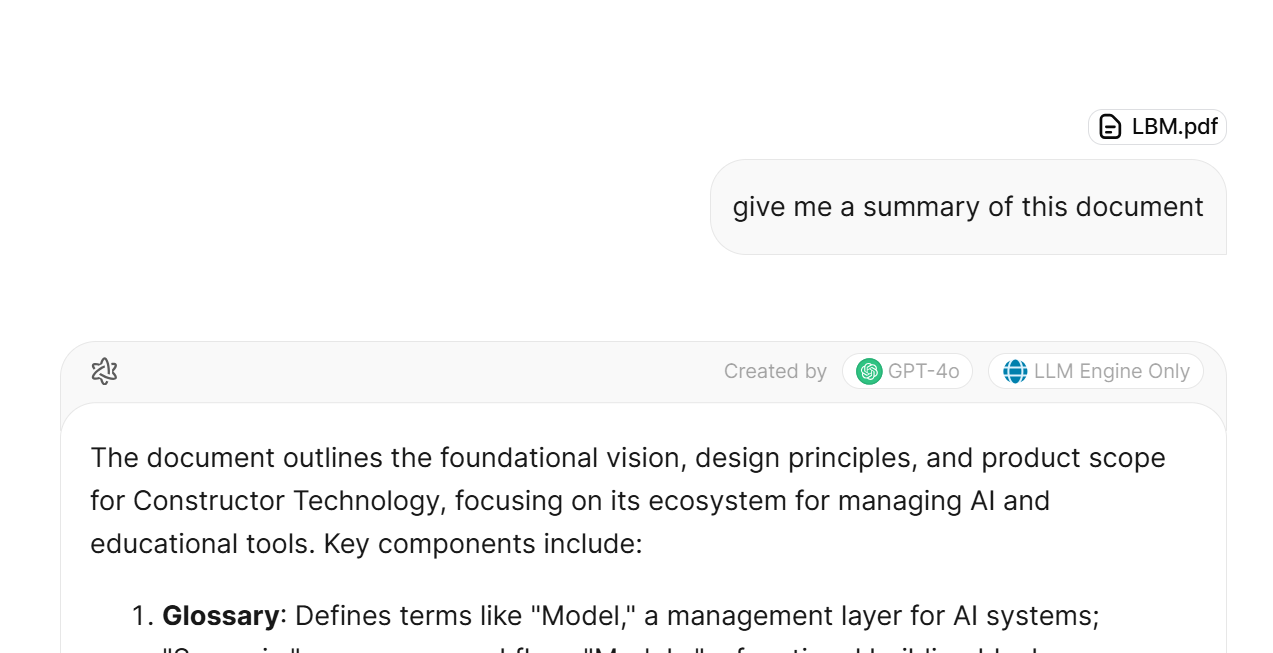Viewport: 1273px width, 653px height.
Task: Click the assistant logo in response header
Action: [104, 371]
